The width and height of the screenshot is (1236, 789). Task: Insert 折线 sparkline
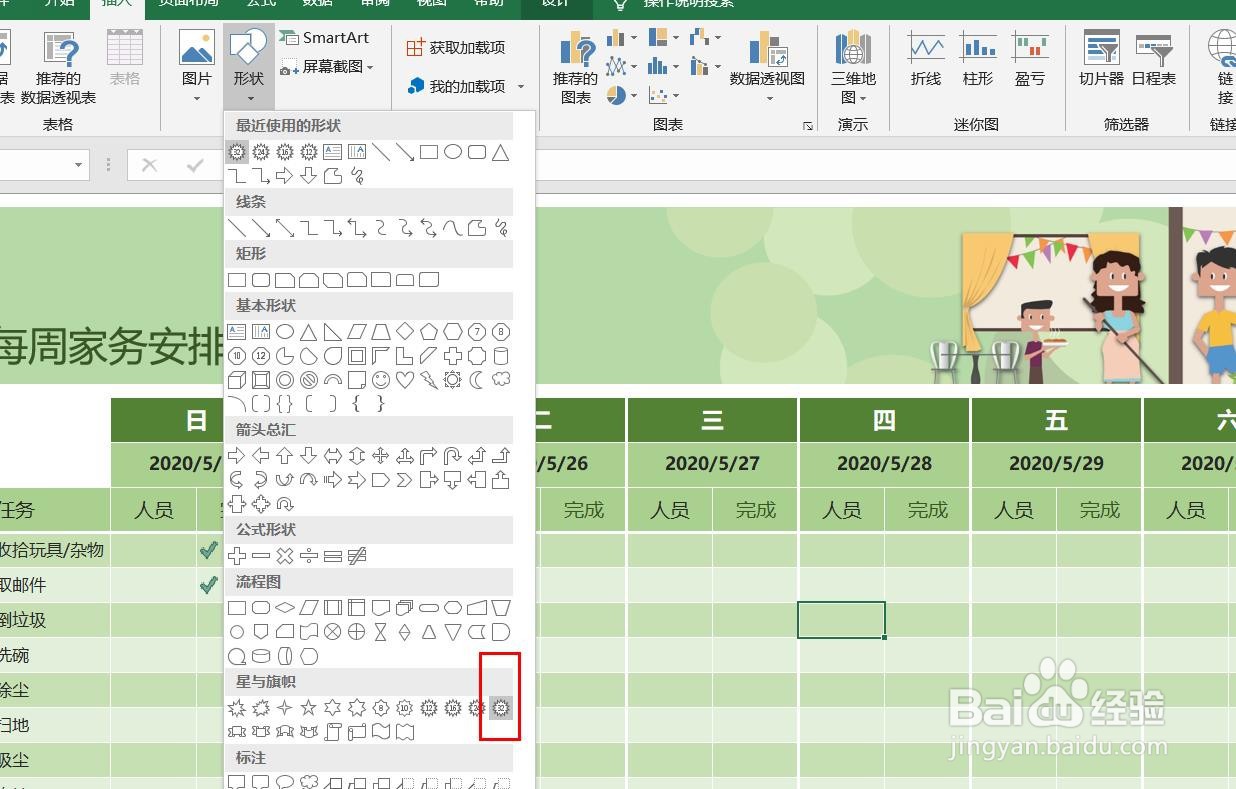[926, 58]
